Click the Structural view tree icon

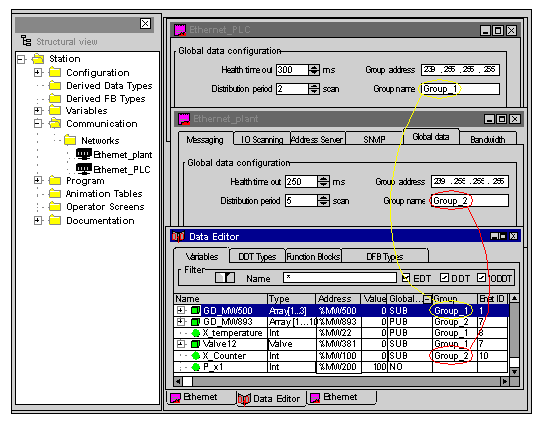coord(26,41)
